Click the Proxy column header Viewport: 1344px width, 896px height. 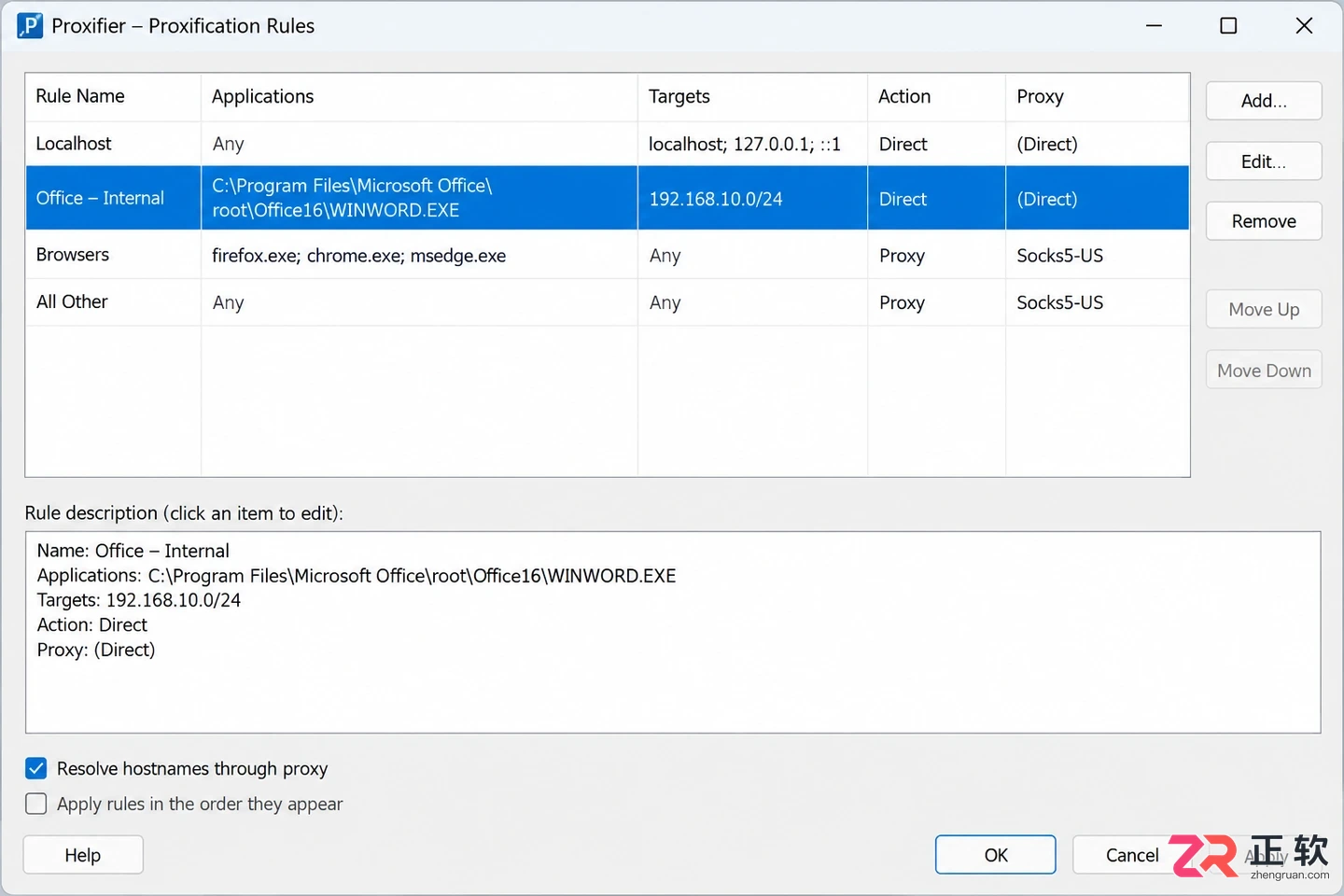tap(1098, 97)
